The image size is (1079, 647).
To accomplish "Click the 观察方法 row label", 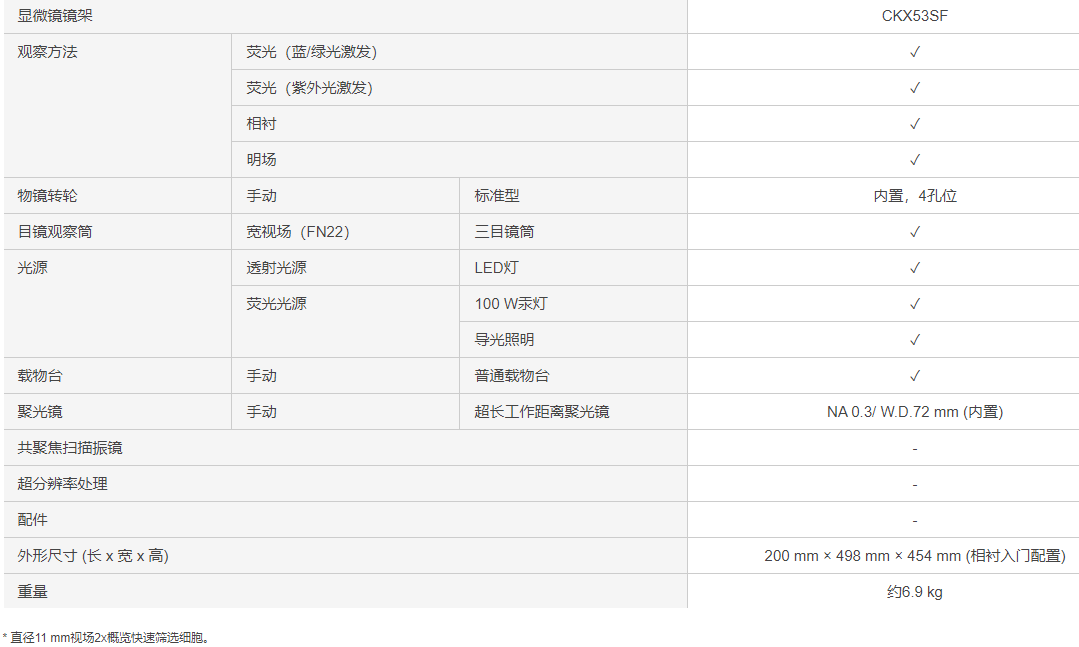I will point(48,52).
